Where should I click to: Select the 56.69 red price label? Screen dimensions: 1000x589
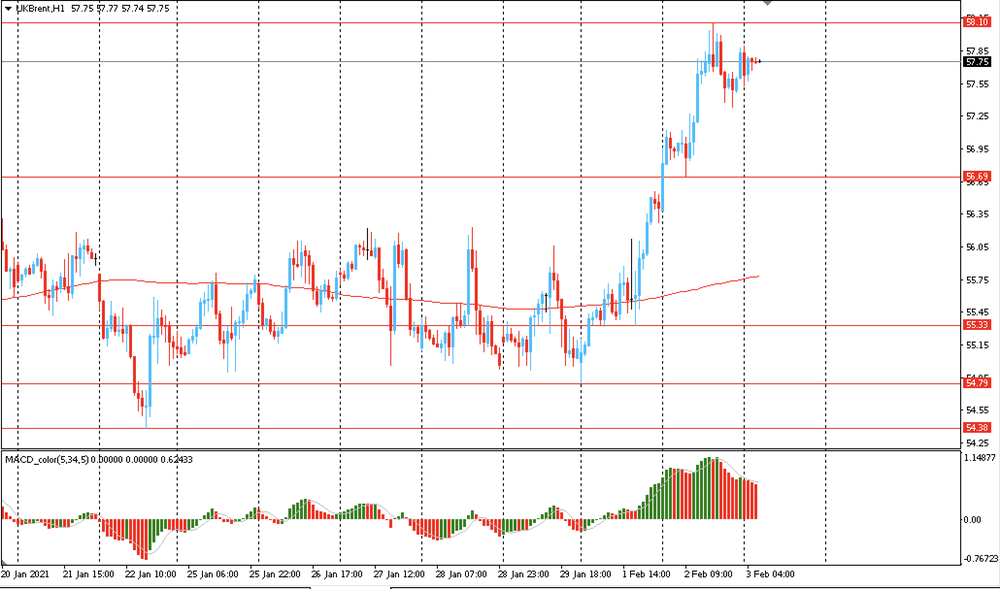(976, 177)
